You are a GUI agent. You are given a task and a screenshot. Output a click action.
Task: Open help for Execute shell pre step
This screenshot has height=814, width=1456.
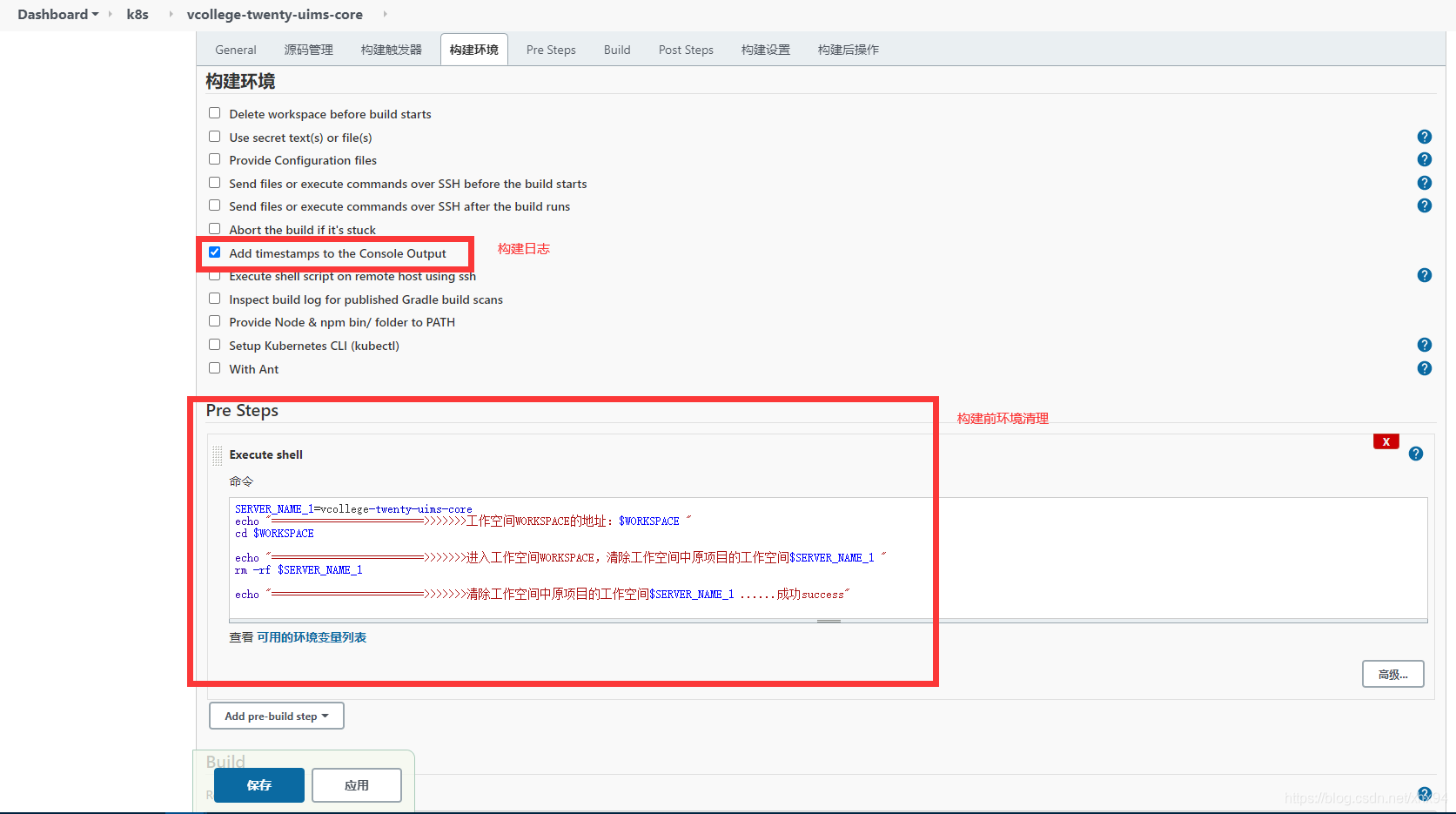1416,454
